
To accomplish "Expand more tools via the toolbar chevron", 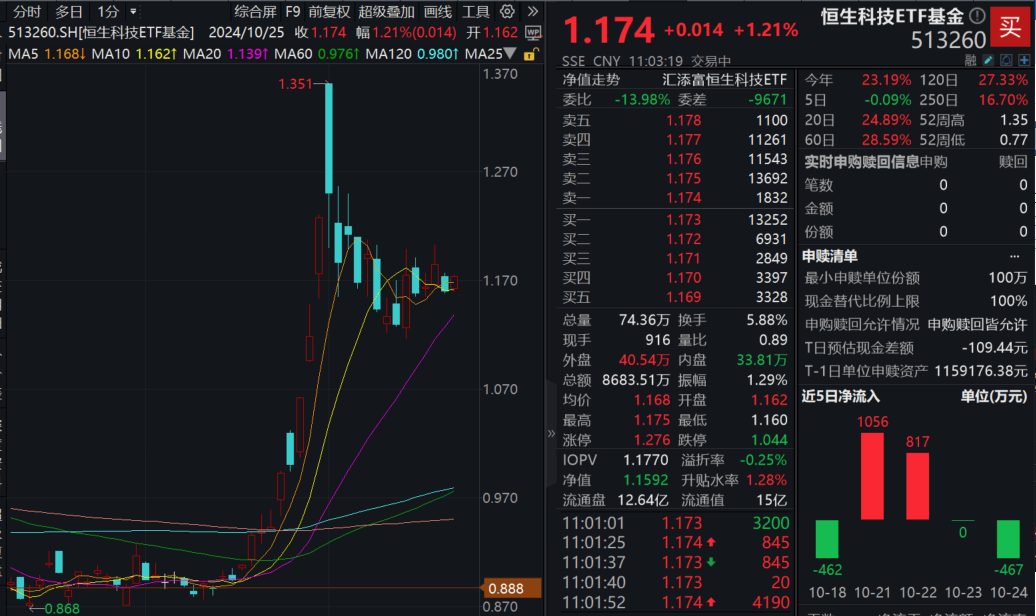I will [531, 12].
